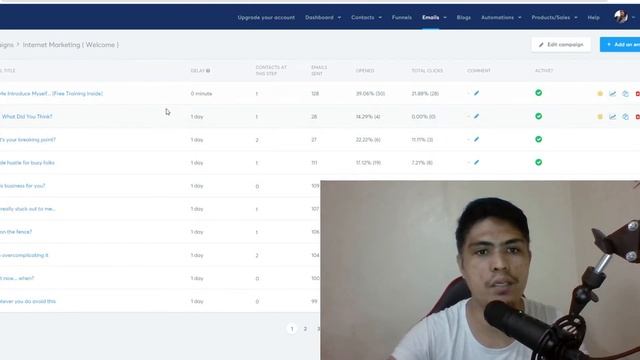Edit comment pencil for 'What Did You Think?' email
The width and height of the screenshot is (640, 360).
click(x=476, y=116)
